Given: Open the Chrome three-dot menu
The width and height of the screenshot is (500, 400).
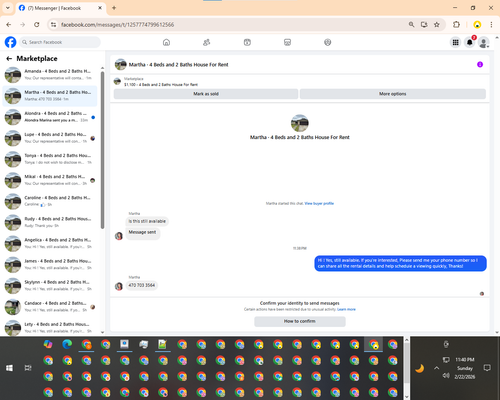Looking at the screenshot, I should click(x=491, y=25).
